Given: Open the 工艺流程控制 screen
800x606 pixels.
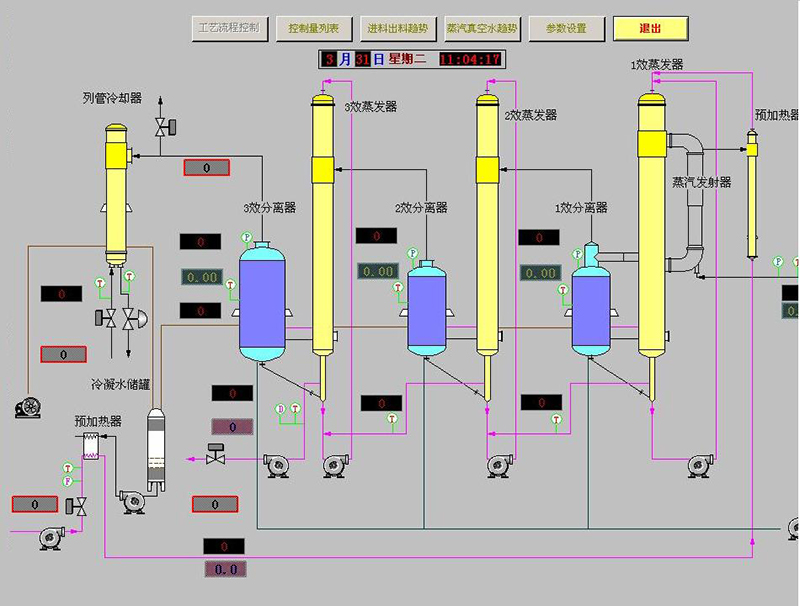Looking at the screenshot, I should (230, 28).
